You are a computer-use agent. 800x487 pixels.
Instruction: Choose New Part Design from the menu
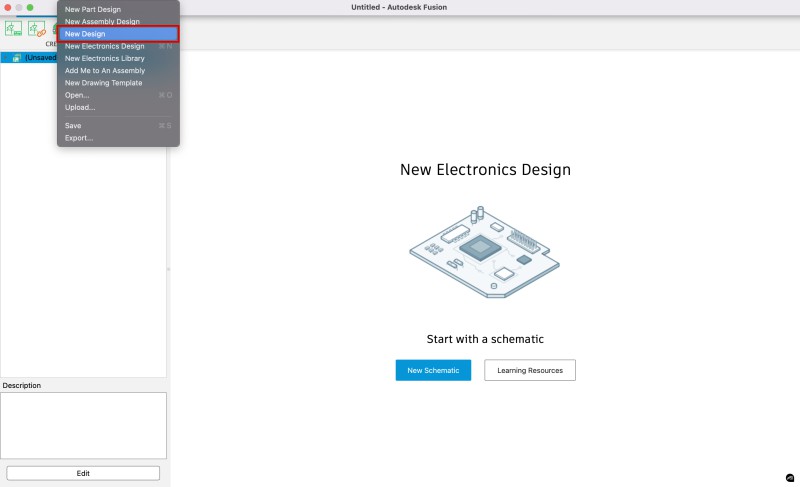pos(118,9)
